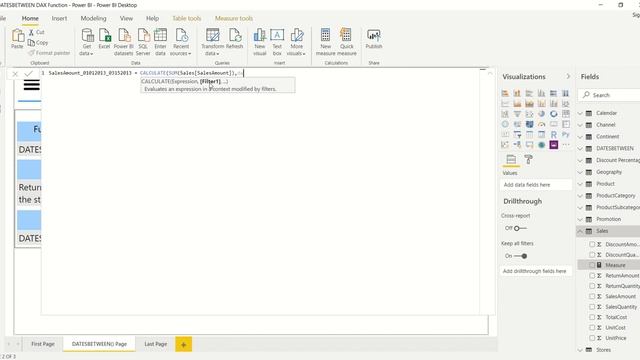Click the Quick measure icon

346,35
